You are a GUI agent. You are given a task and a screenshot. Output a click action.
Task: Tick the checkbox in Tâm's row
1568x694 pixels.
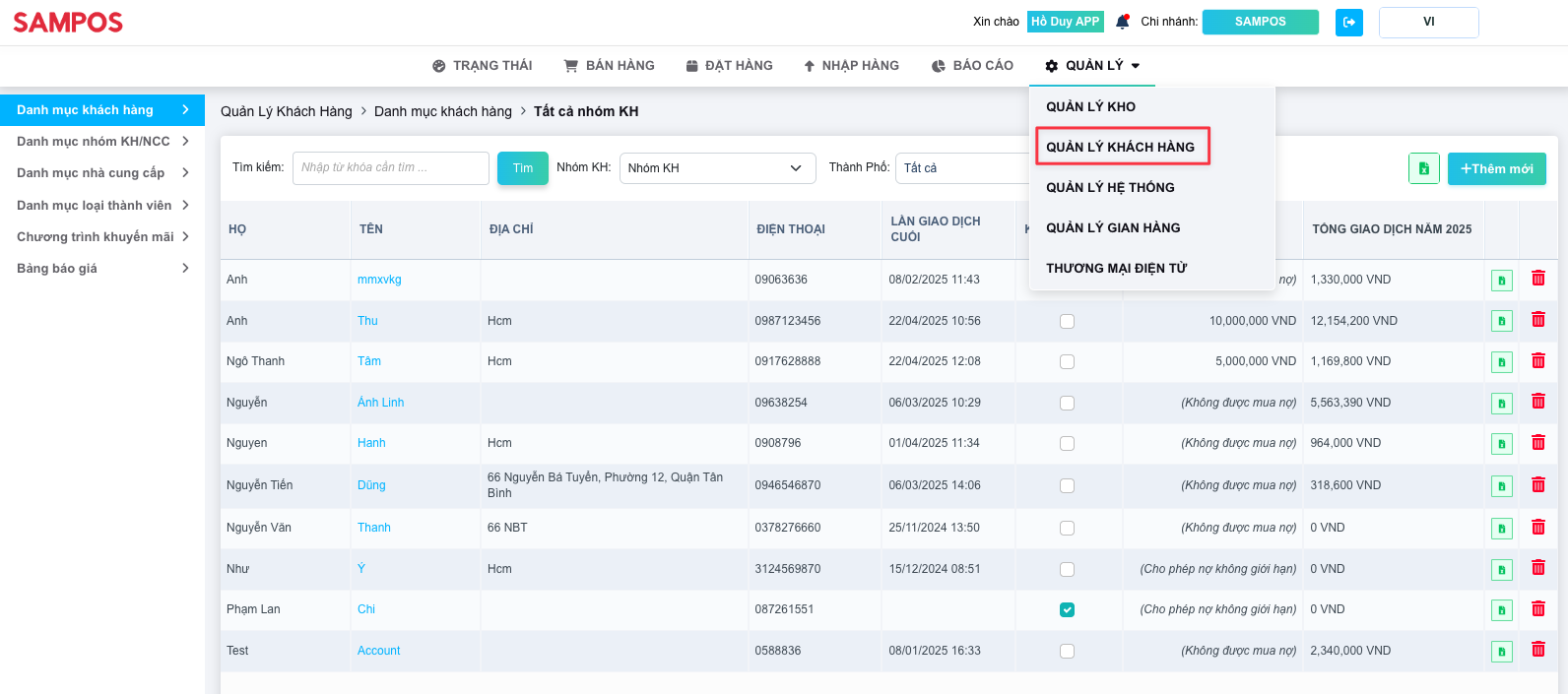(1067, 362)
